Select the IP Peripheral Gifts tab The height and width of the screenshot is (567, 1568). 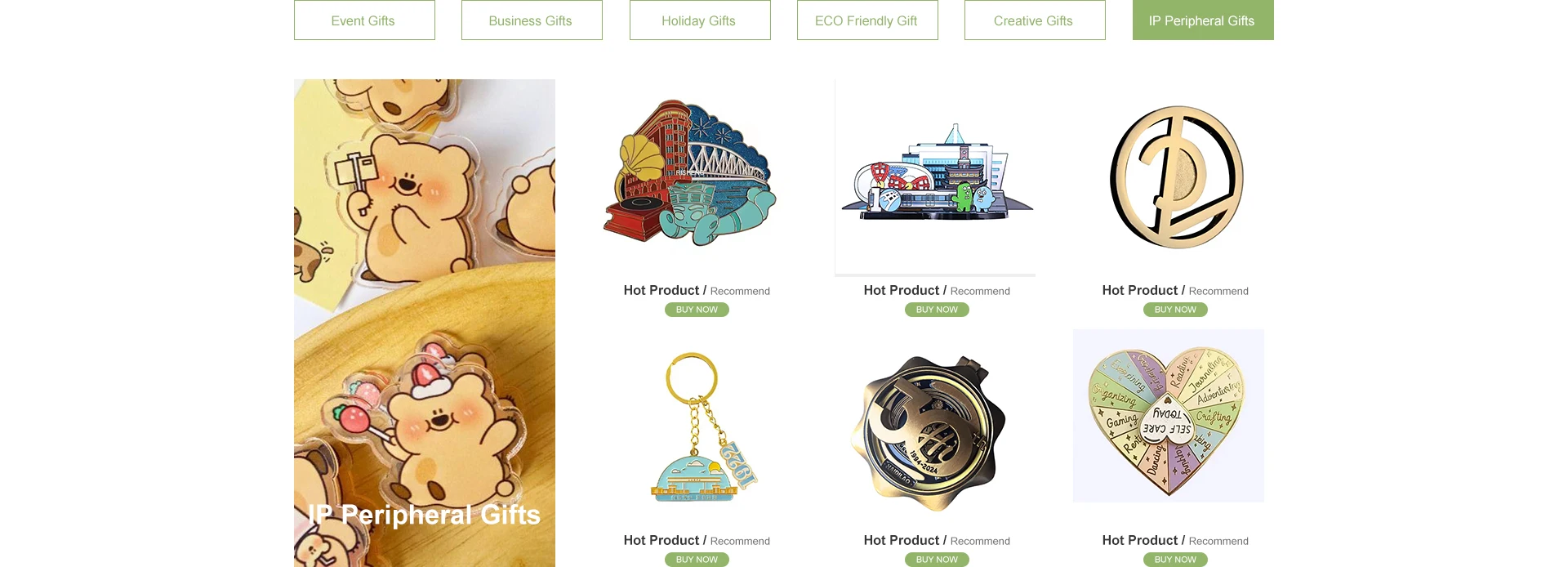(x=1203, y=20)
